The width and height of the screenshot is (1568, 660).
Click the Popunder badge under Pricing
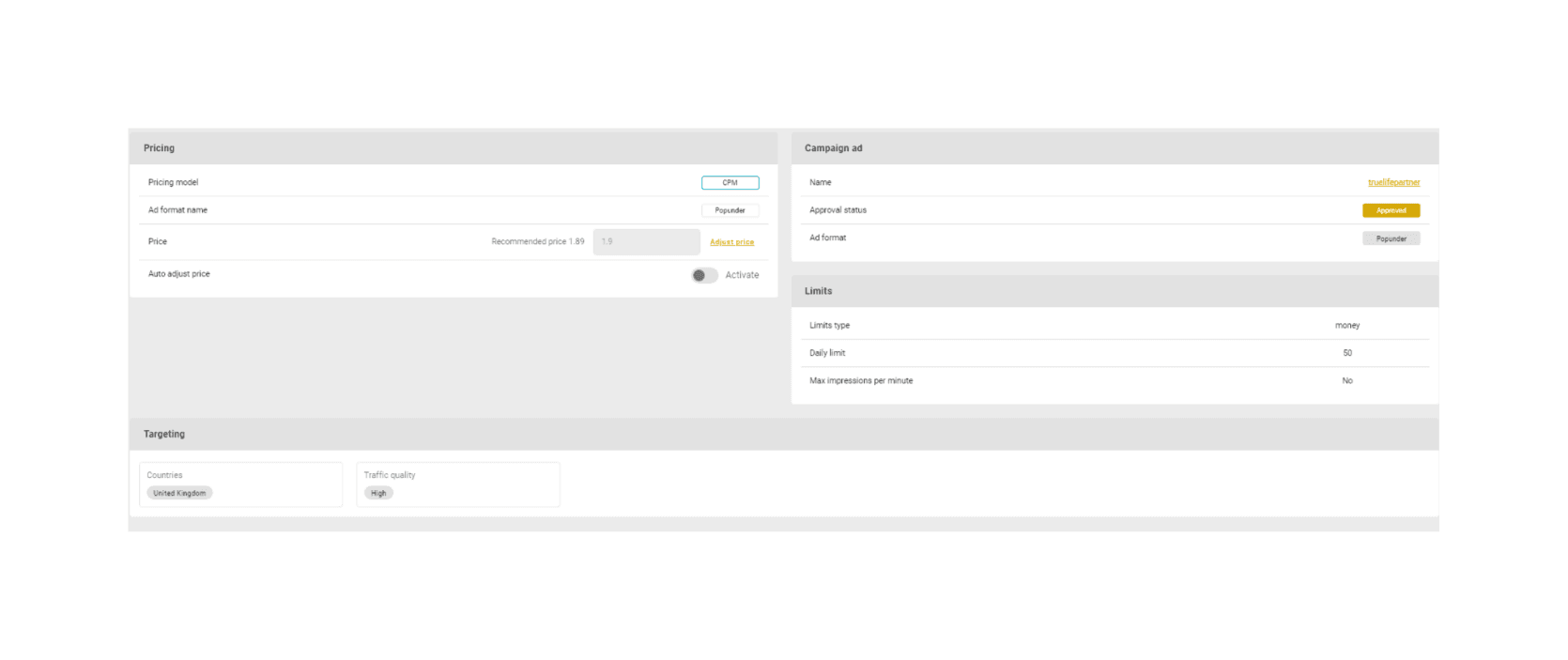click(730, 210)
